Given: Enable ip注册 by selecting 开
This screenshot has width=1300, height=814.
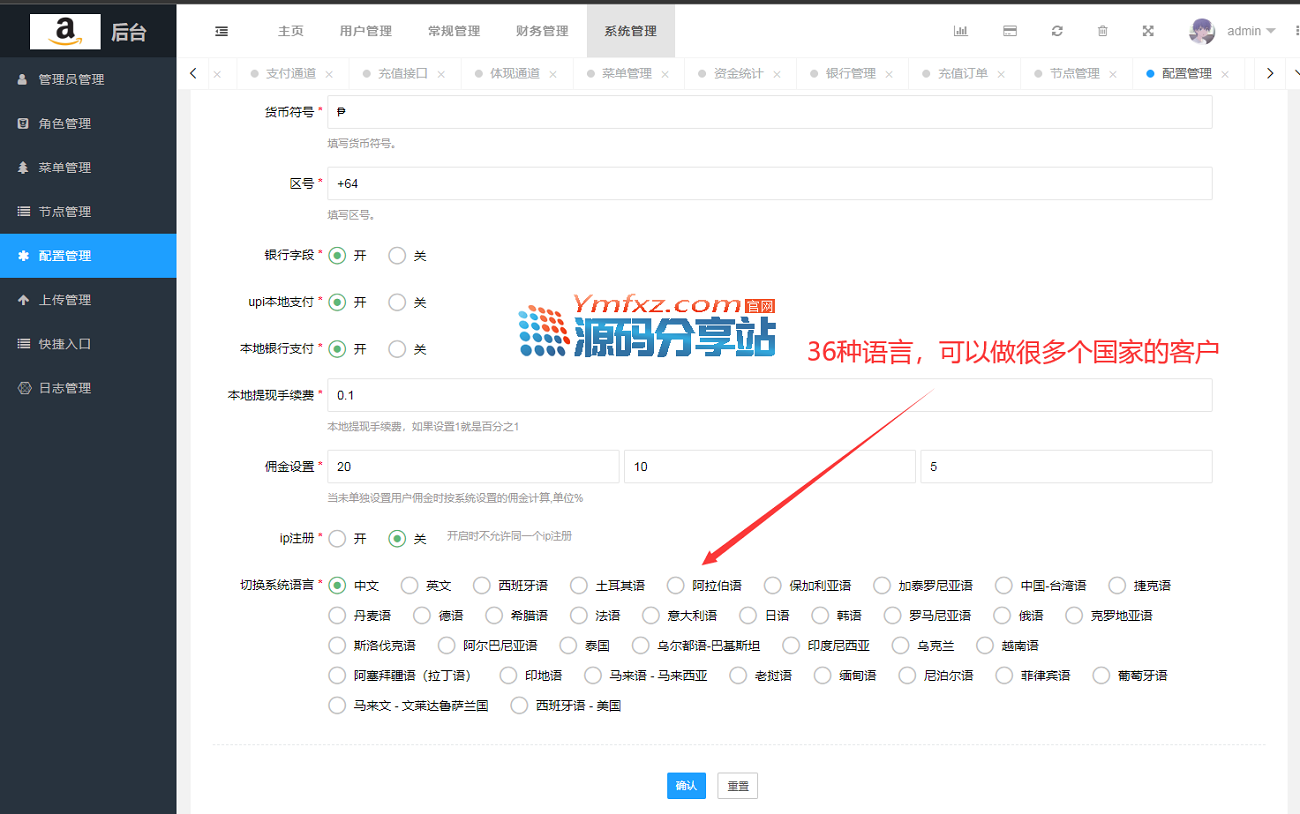Looking at the screenshot, I should [338, 539].
